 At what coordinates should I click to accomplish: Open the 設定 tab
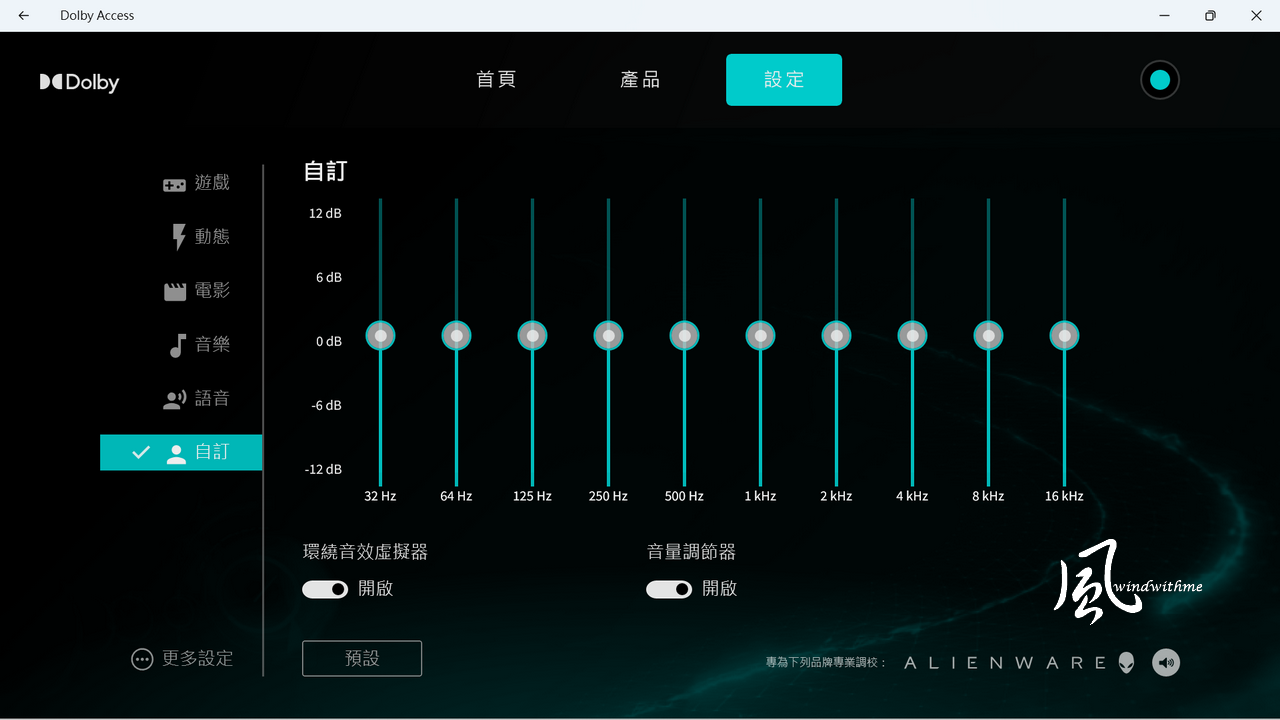click(x=784, y=80)
